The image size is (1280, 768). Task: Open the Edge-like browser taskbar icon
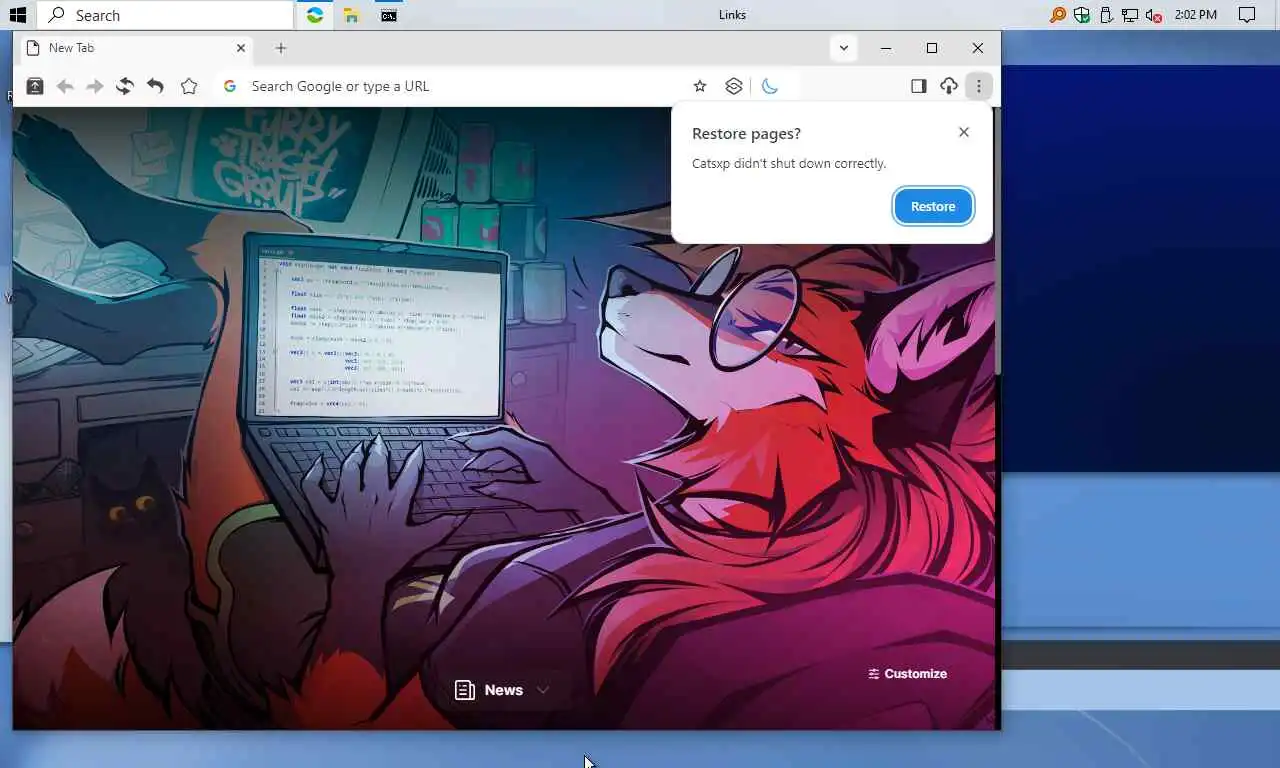click(315, 15)
